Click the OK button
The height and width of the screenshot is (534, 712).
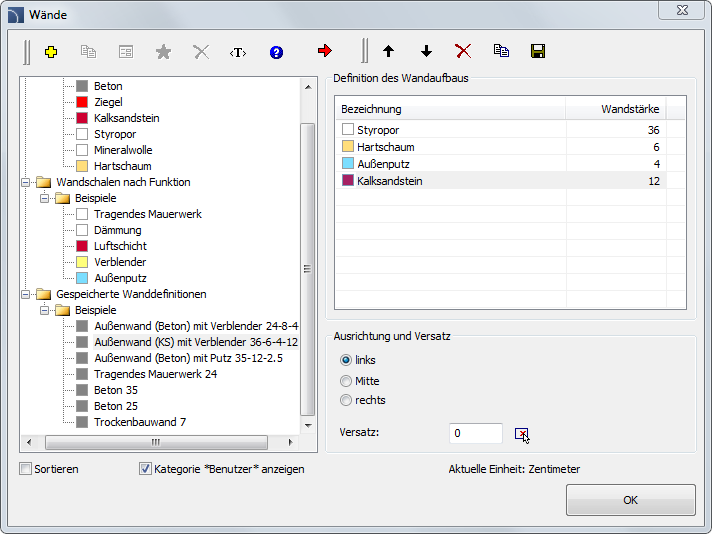[x=630, y=500]
